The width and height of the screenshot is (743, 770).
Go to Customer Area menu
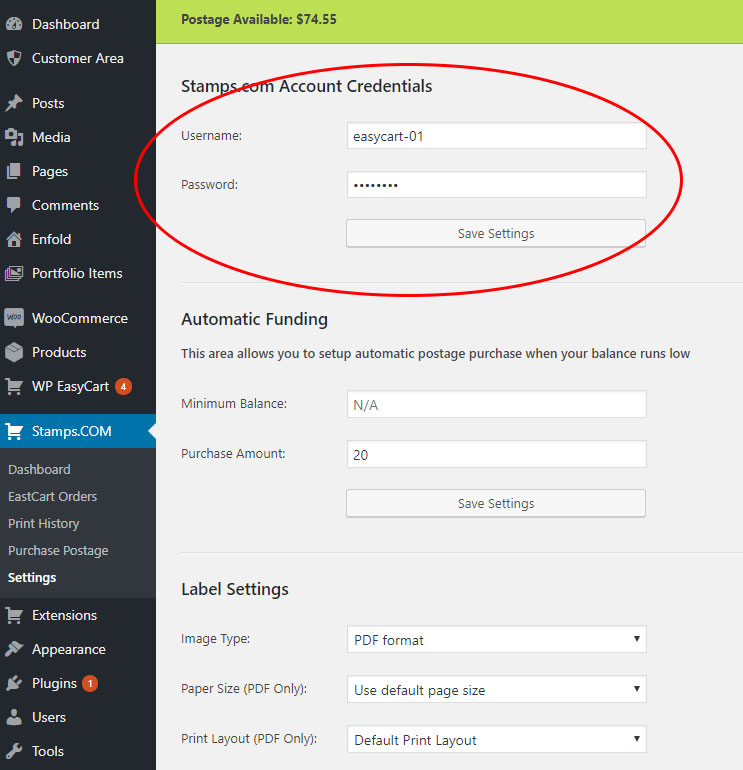(78, 58)
